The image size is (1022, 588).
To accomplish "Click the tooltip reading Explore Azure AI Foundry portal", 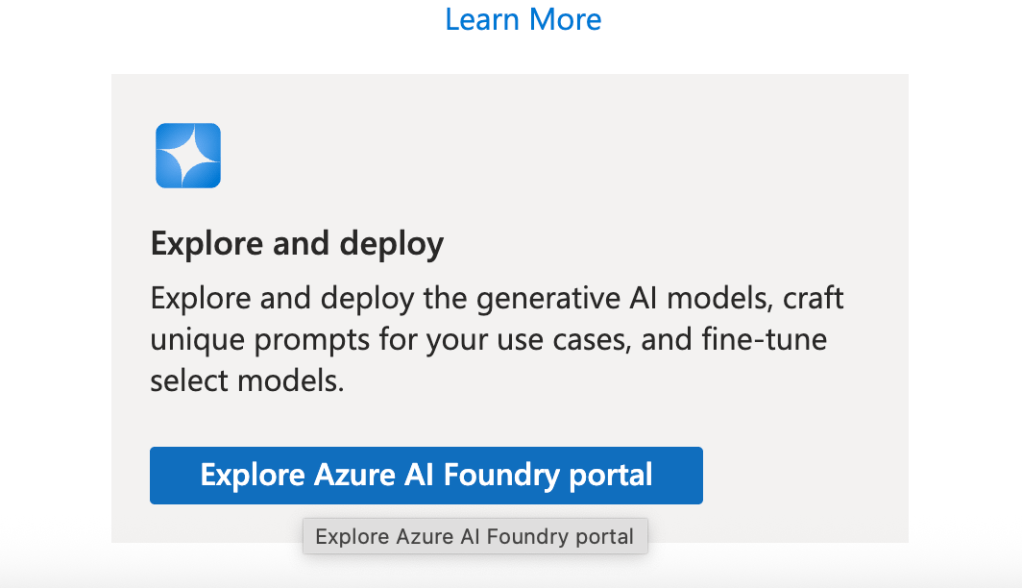I will coord(475,537).
